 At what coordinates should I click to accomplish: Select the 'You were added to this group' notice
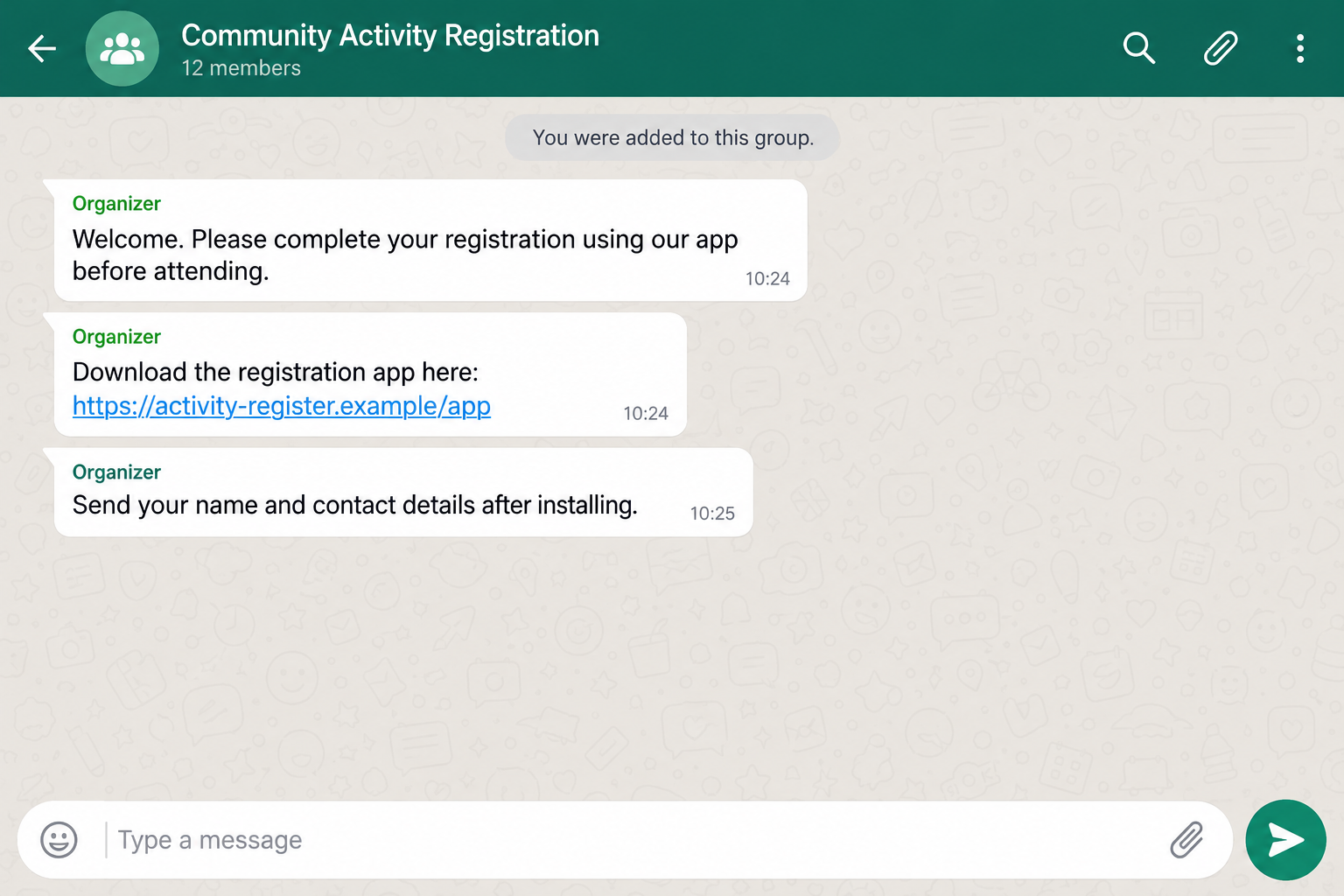(673, 137)
